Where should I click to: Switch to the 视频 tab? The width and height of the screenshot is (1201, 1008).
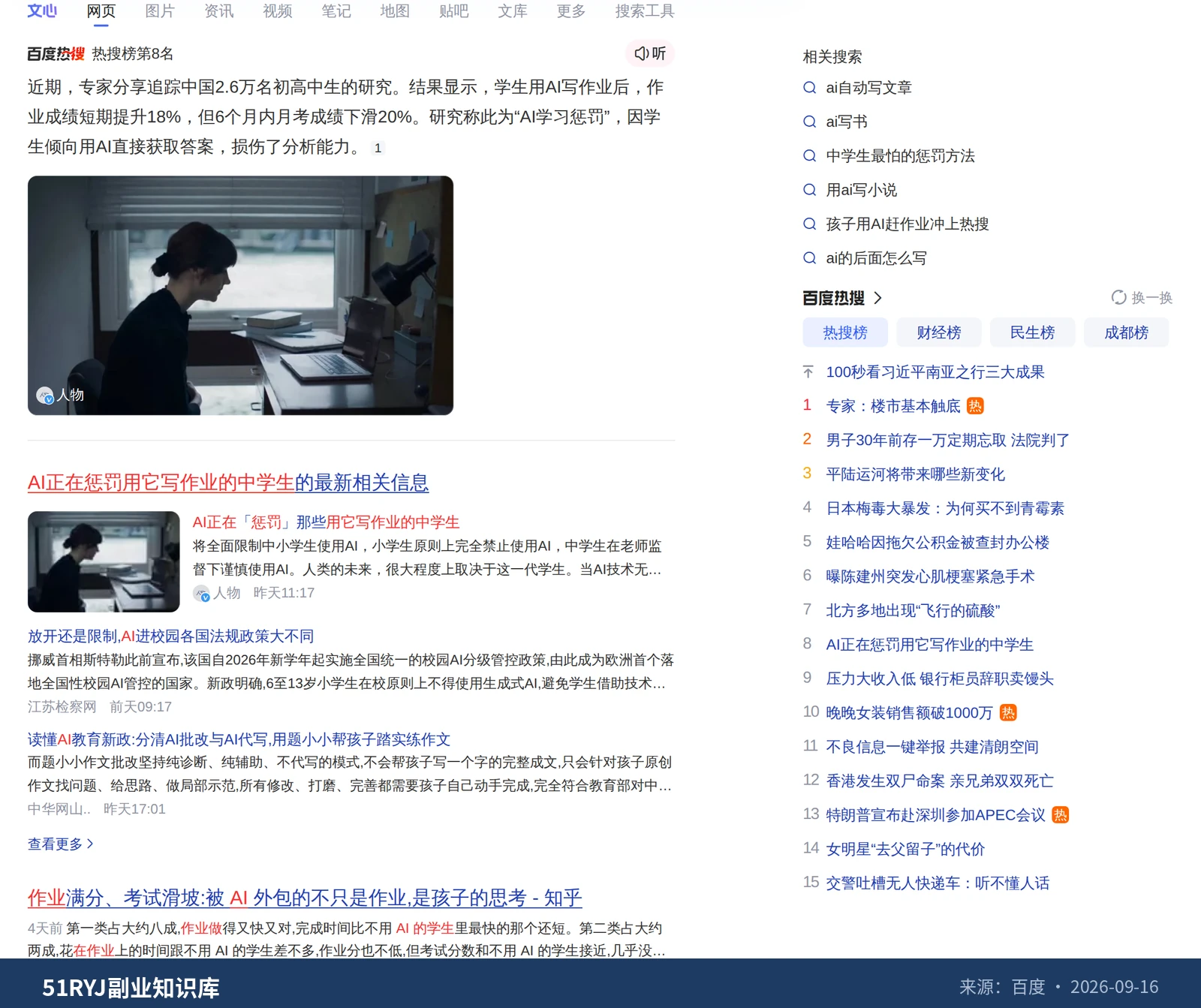point(277,11)
